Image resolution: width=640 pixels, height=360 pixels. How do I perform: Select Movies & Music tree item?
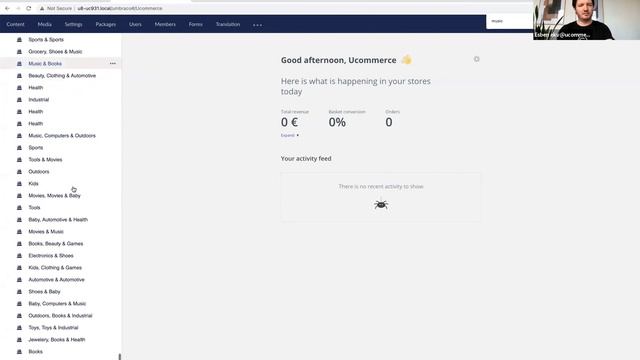click(46, 231)
